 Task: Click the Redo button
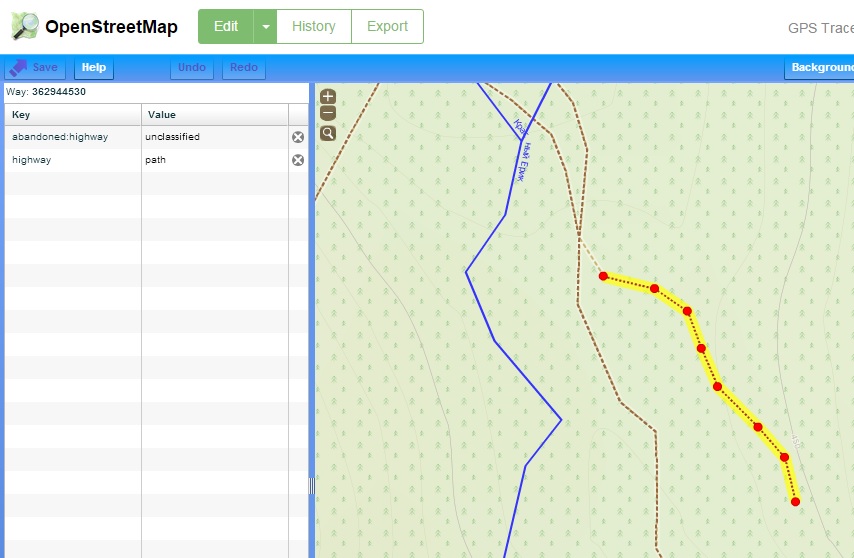[244, 68]
